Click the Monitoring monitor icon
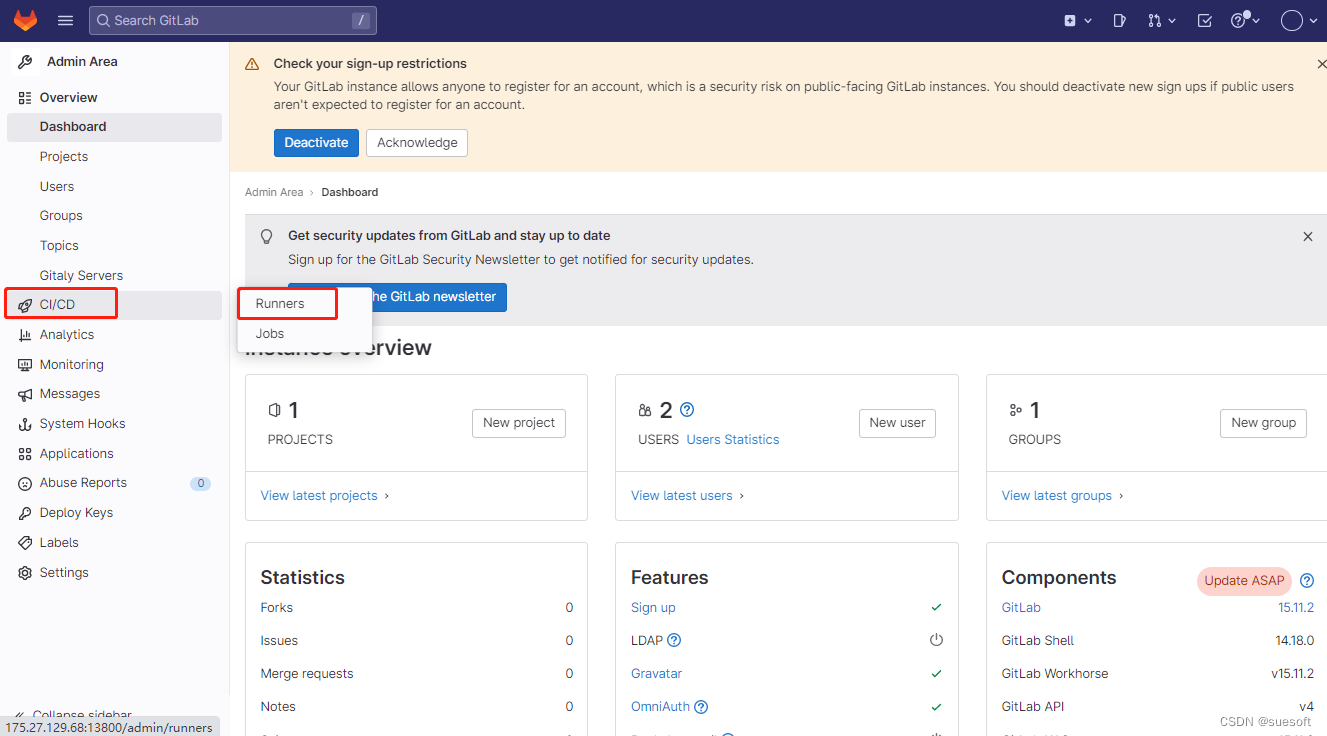The width and height of the screenshot is (1327, 736). pos(25,365)
